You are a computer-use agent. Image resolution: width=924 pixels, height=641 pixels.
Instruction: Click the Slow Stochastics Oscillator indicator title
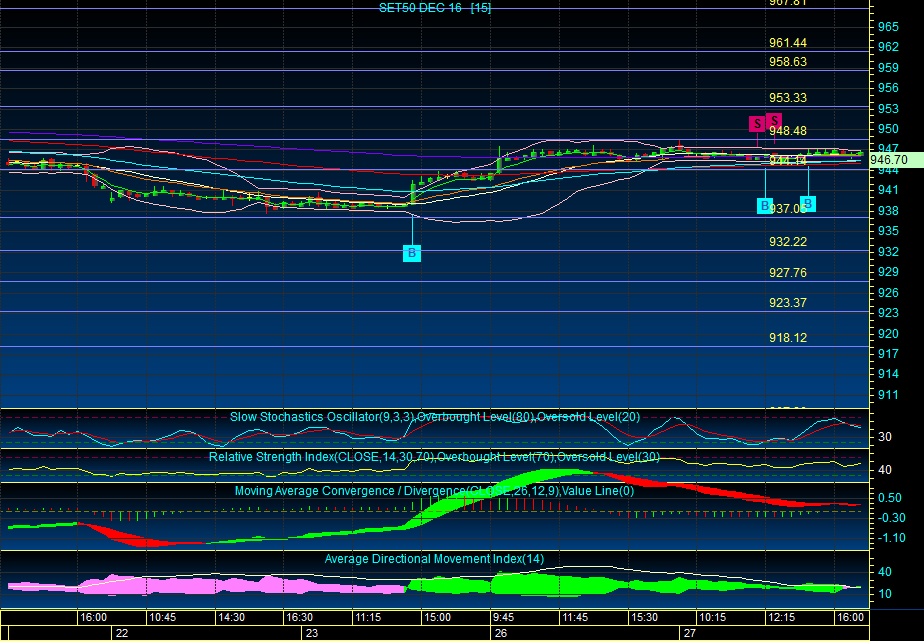pyautogui.click(x=435, y=417)
